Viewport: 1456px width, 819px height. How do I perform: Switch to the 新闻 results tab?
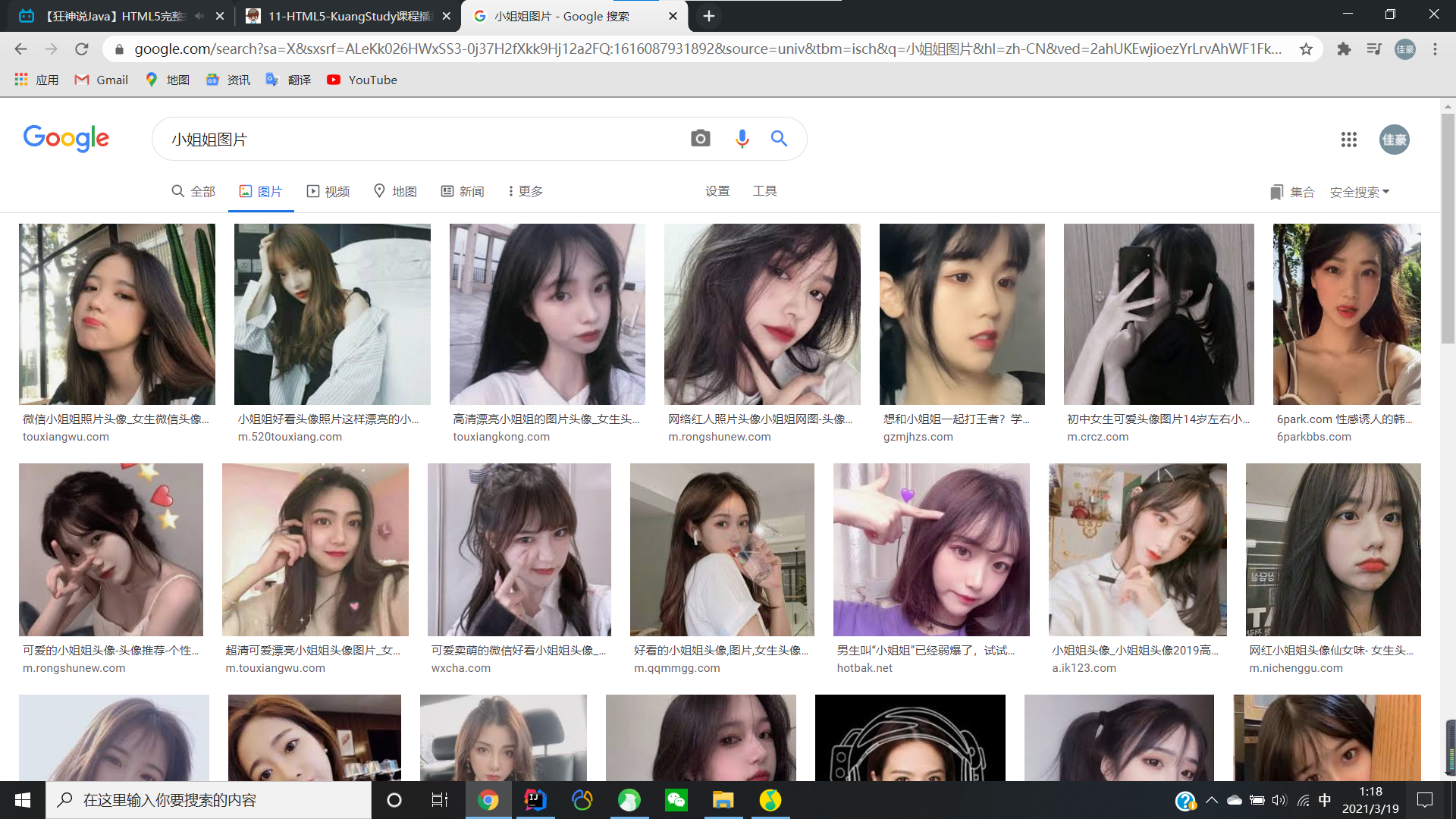(463, 191)
